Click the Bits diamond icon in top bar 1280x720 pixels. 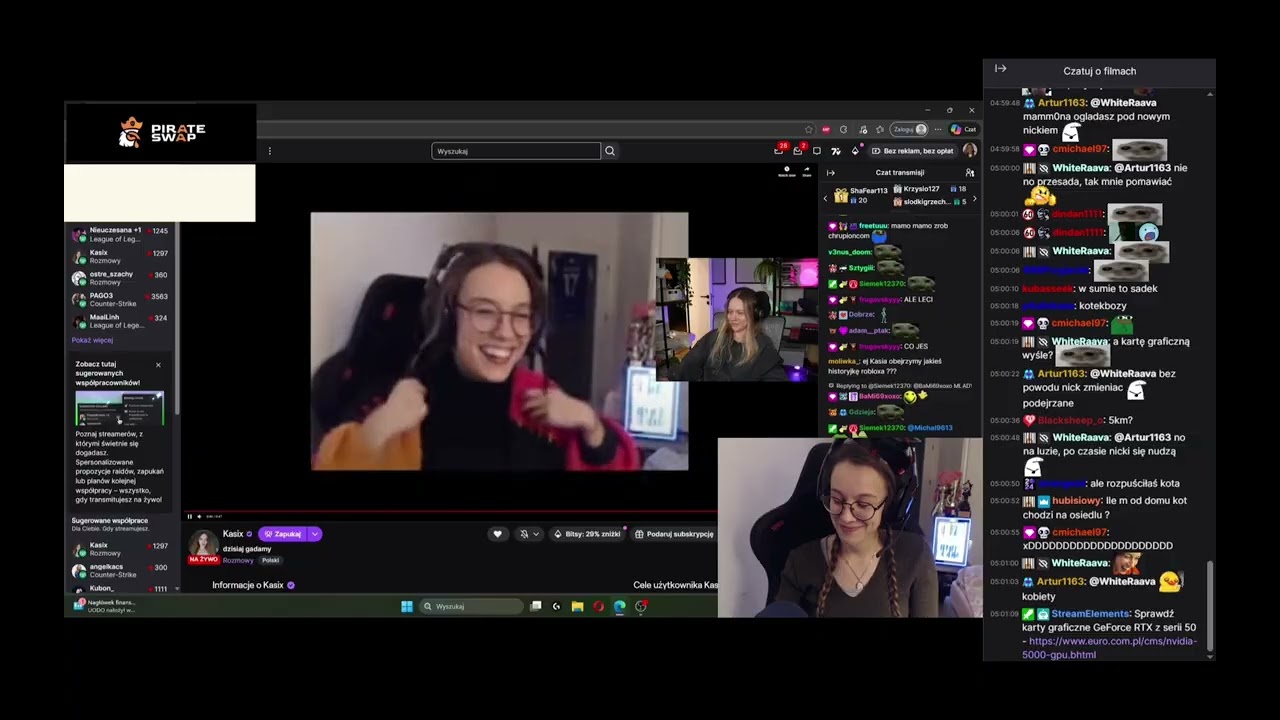[x=855, y=151]
